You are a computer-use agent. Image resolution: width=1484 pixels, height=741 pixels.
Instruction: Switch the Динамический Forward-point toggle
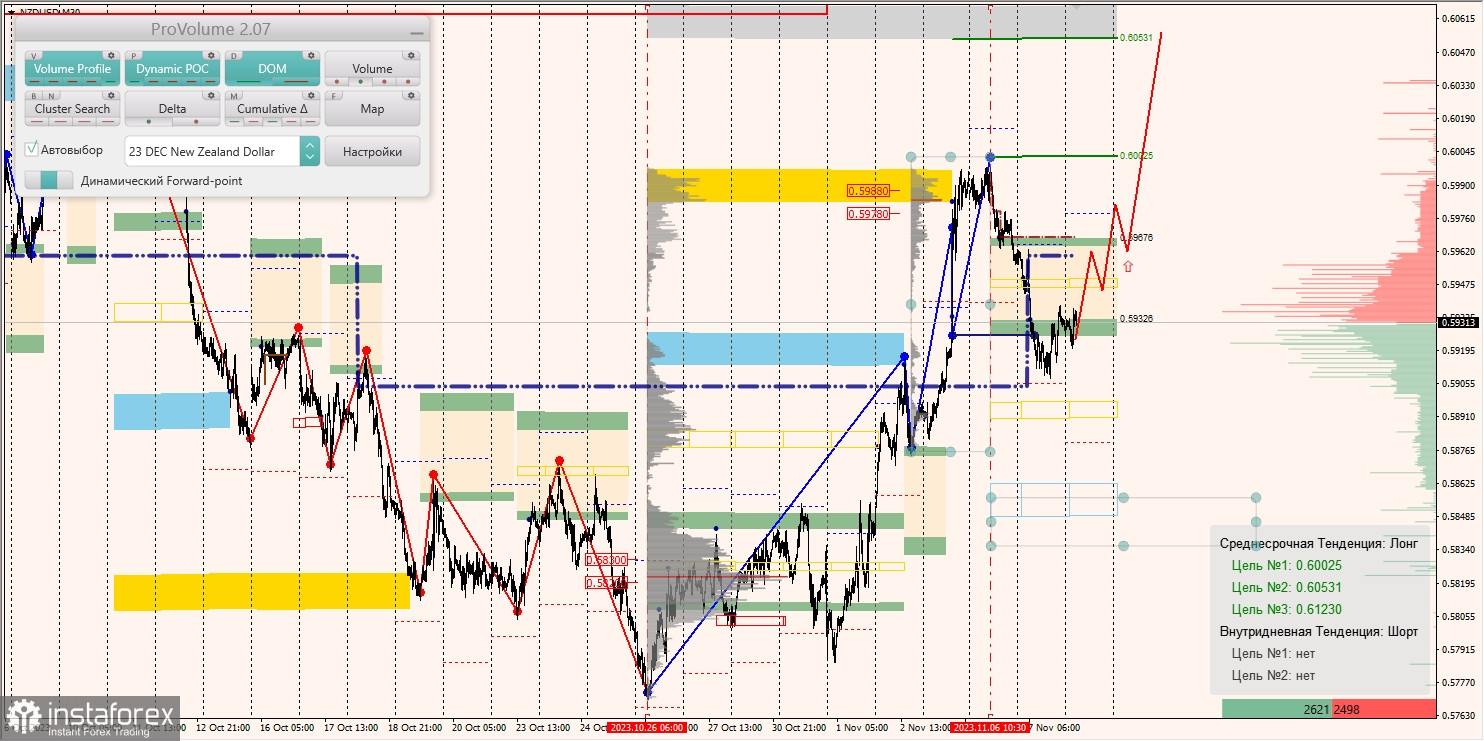(49, 180)
